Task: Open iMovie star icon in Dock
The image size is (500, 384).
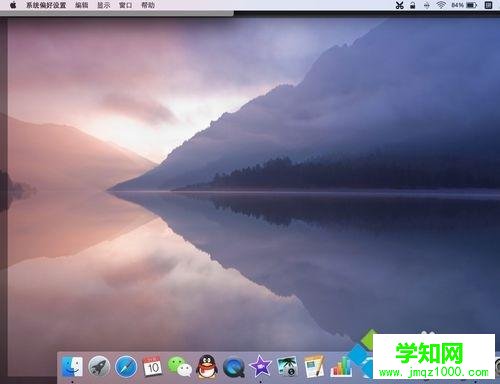Action: 260,366
